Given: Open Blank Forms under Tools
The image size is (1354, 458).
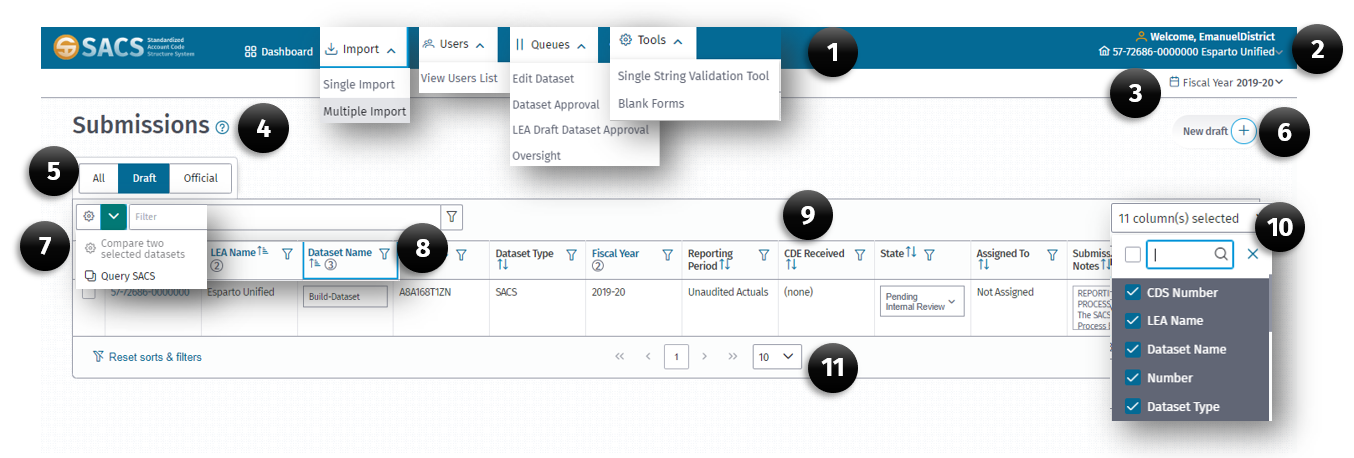Looking at the screenshot, I should tap(651, 103).
